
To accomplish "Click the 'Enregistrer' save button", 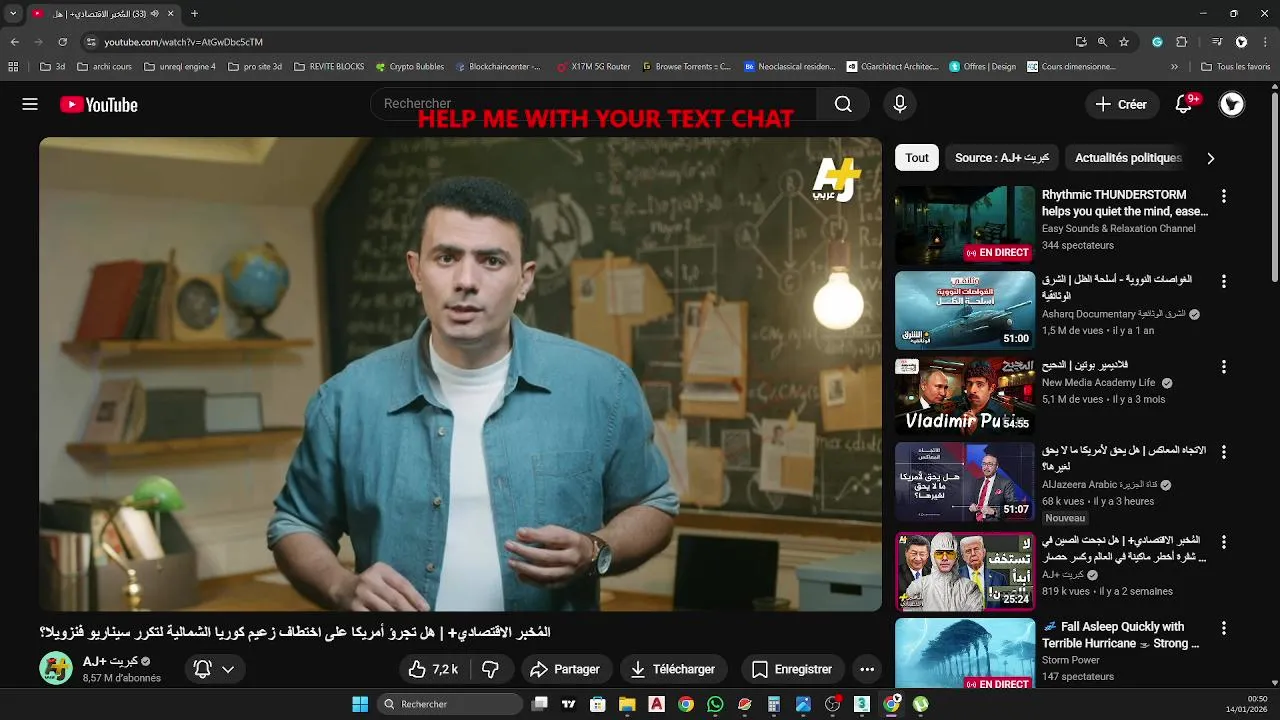I will (x=792, y=669).
